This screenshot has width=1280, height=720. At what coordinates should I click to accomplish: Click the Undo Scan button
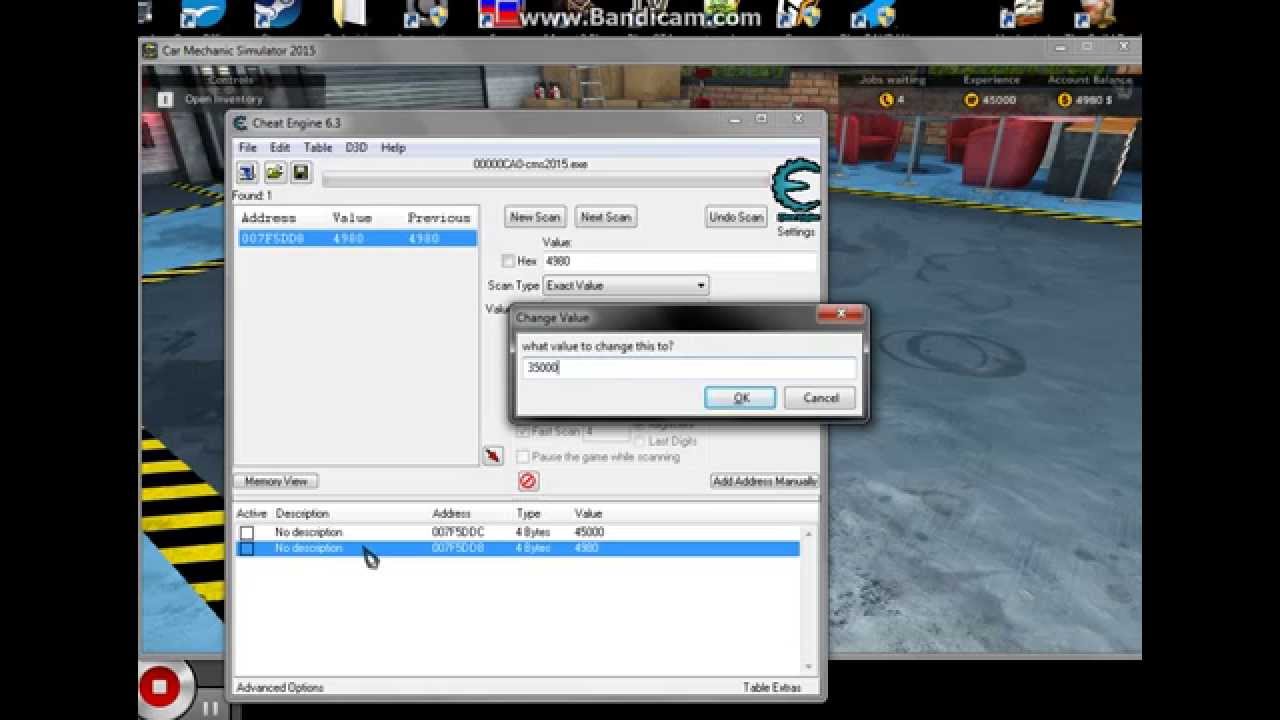pos(736,217)
